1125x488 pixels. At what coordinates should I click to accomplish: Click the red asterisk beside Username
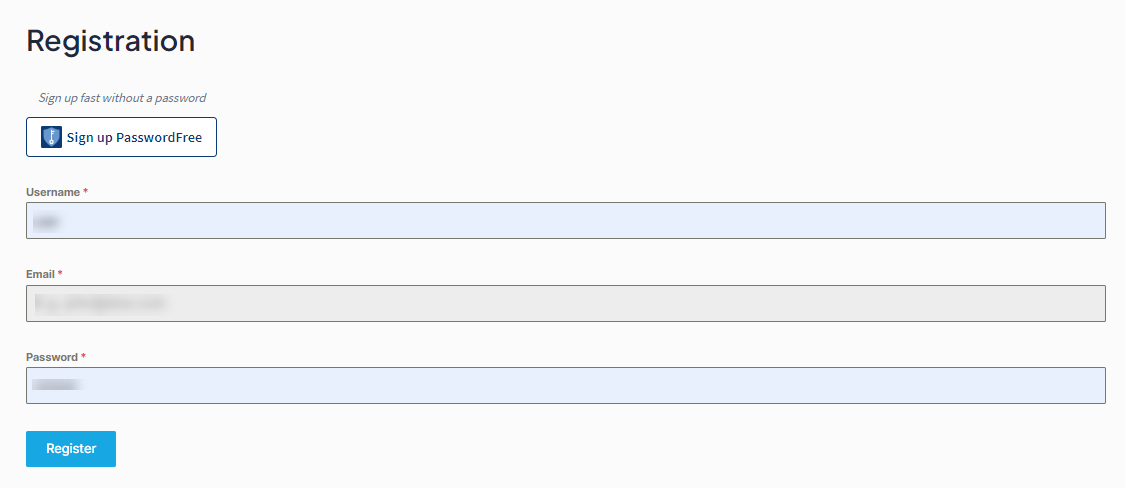(x=86, y=191)
